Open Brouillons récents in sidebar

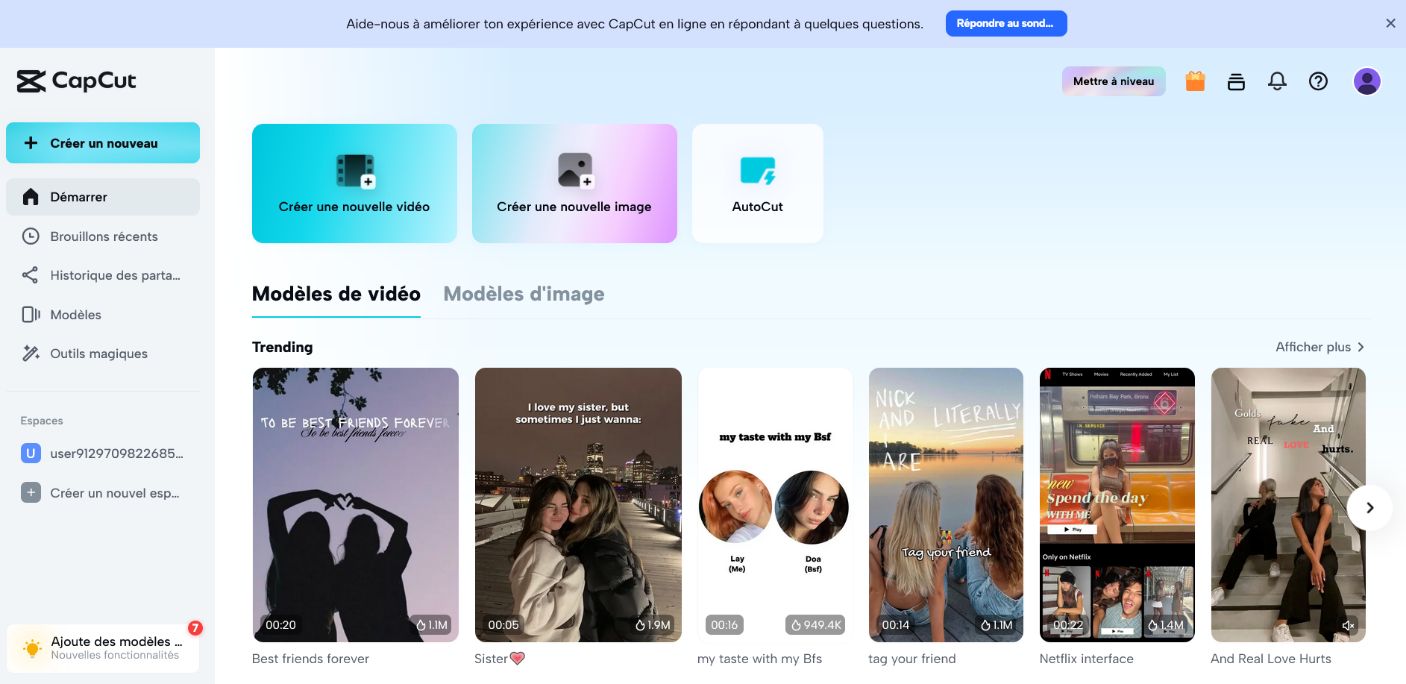pyautogui.click(x=102, y=237)
